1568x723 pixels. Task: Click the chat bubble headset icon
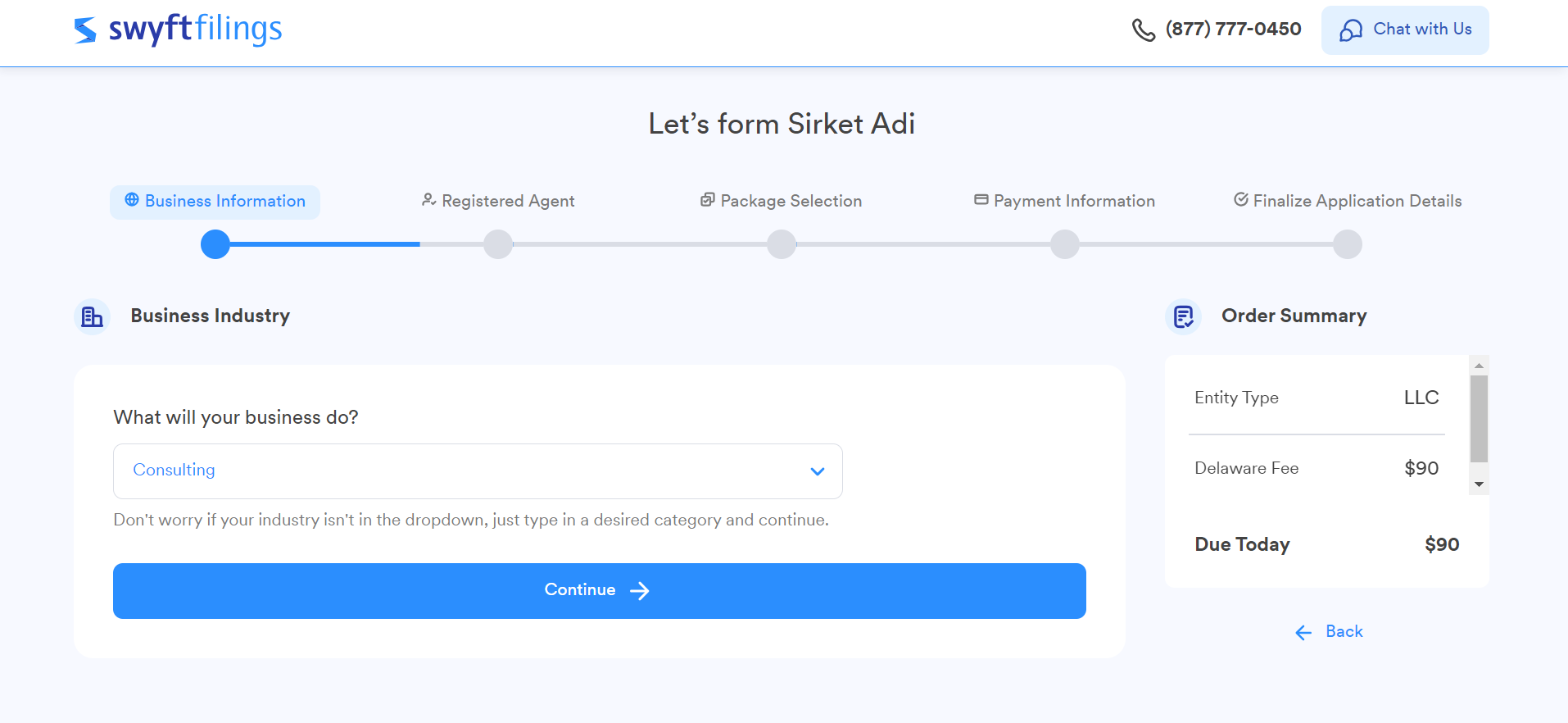coord(1351,30)
